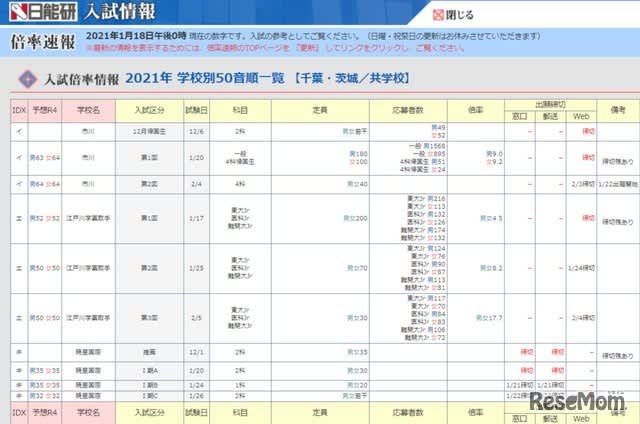Click the 閉じる link text
This screenshot has height=424, width=640.
point(460,15)
